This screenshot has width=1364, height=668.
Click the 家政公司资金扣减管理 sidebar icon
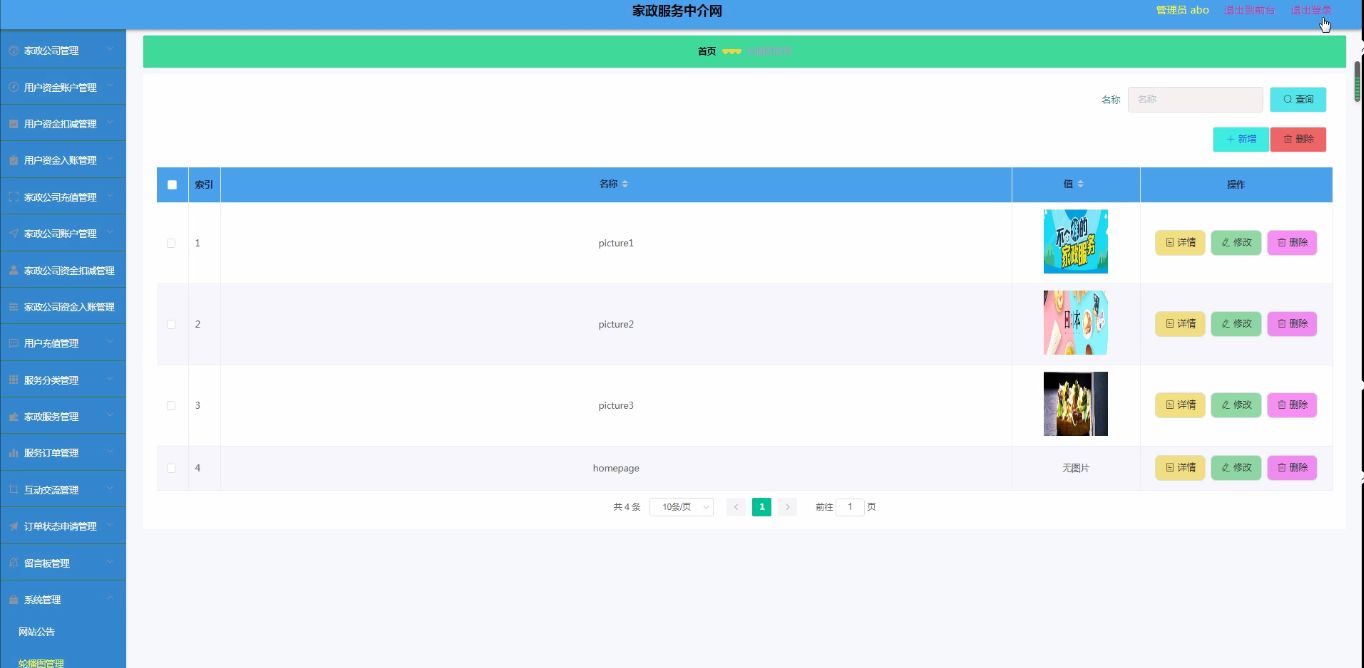(x=13, y=270)
